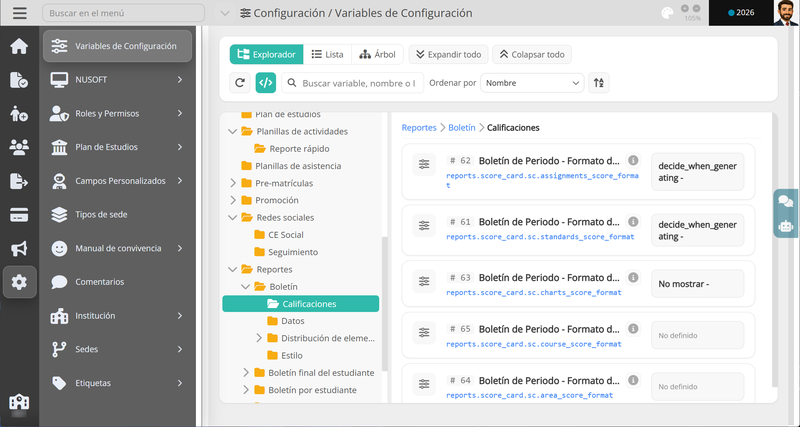Open the export arrow sidebar icon
Viewport: 800px width, 427px height.
click(19, 181)
